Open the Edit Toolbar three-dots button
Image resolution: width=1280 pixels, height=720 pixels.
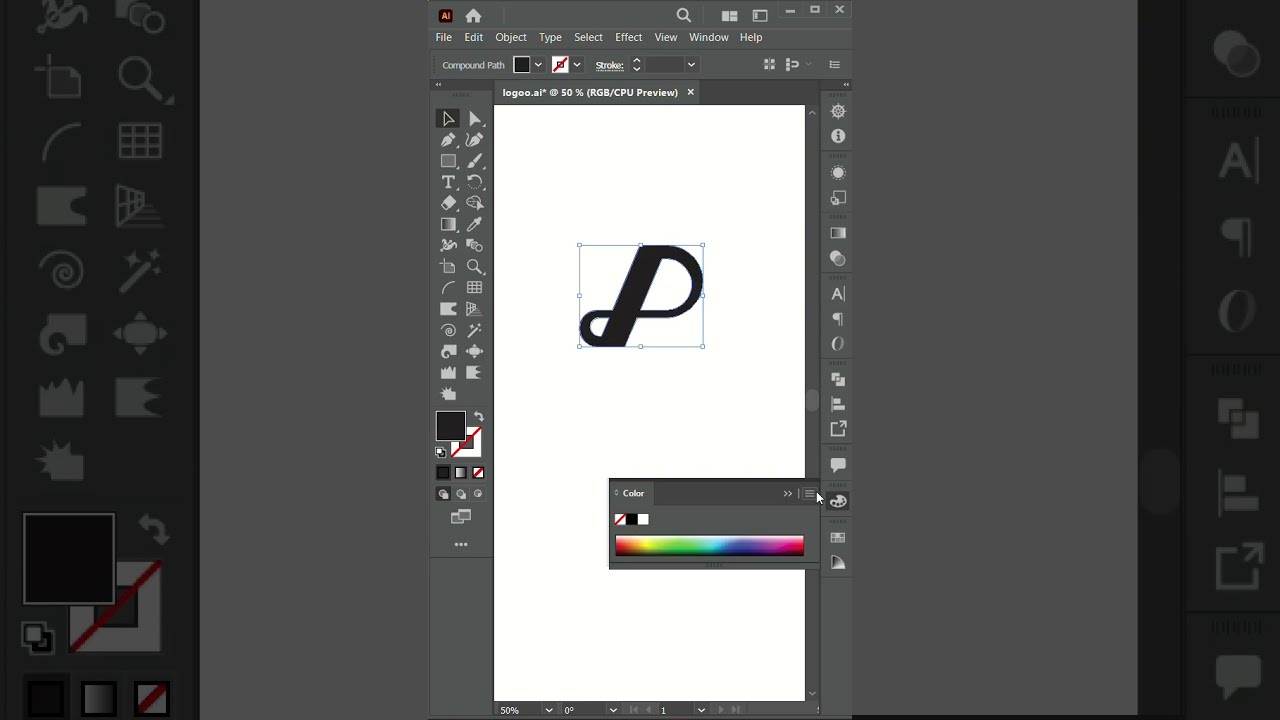pos(461,545)
